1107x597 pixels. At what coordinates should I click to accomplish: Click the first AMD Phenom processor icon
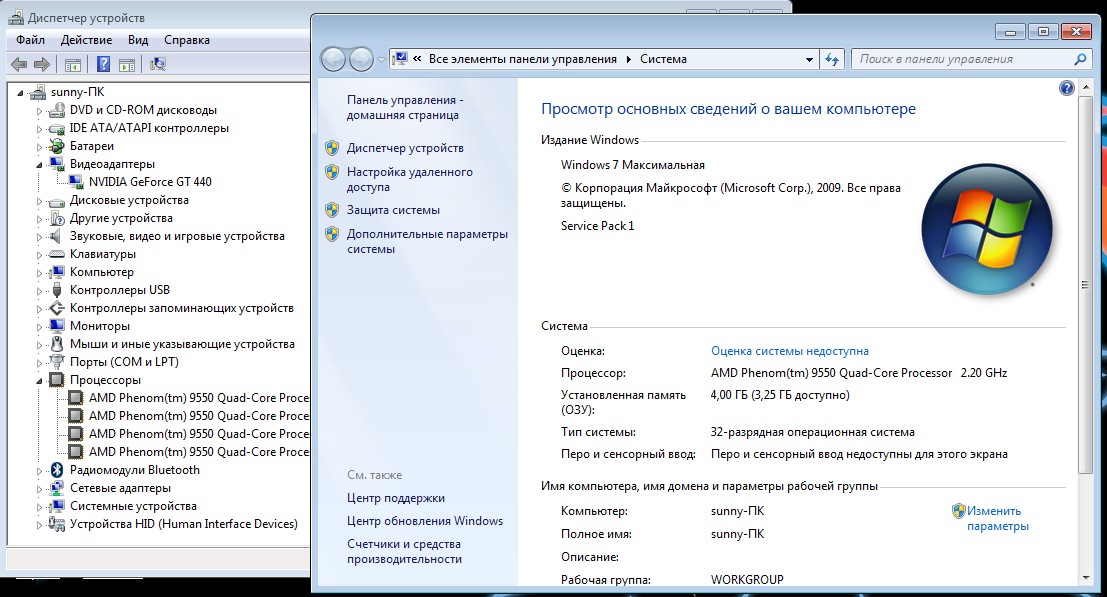[76, 398]
